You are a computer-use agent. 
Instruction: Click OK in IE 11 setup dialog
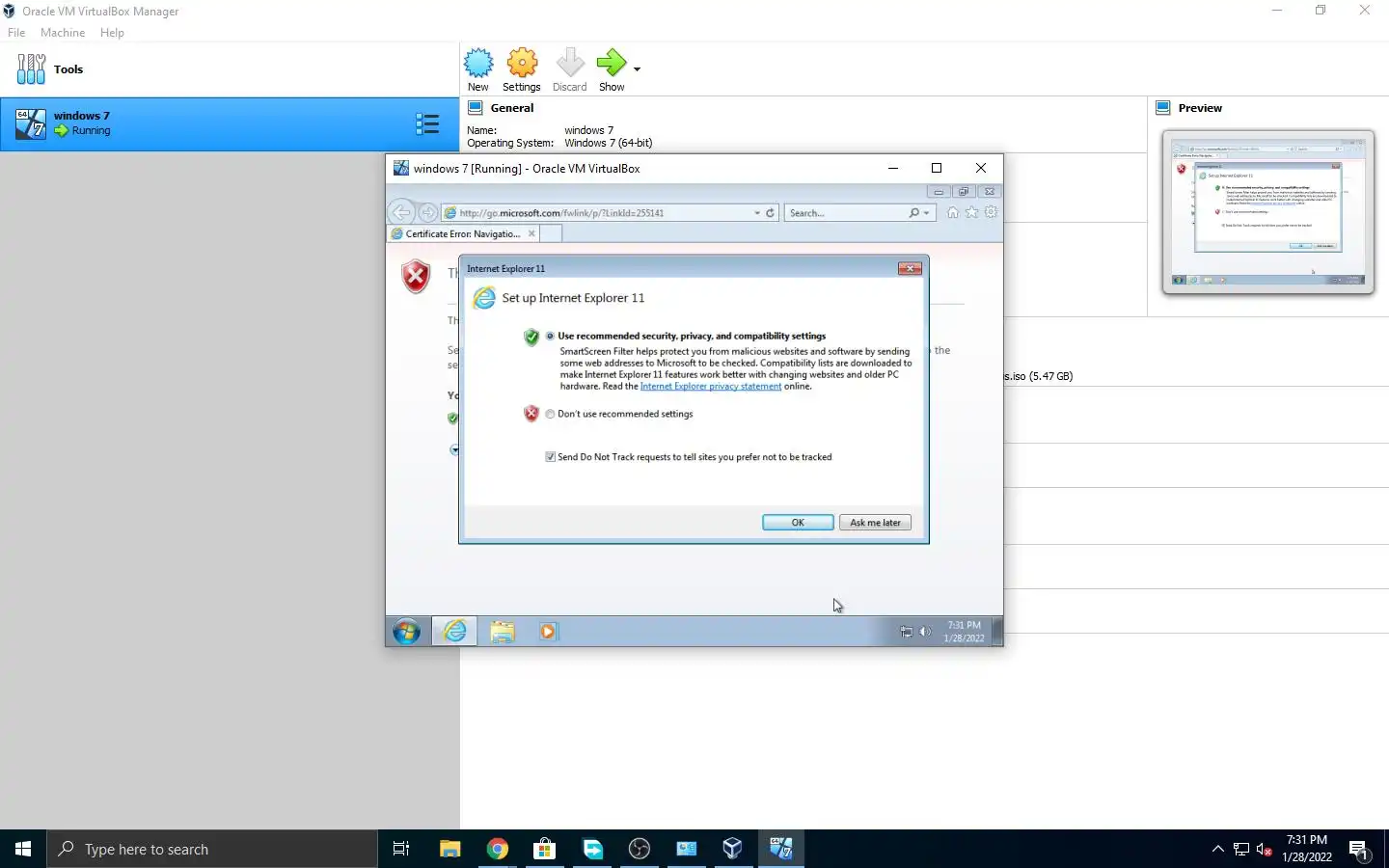click(x=798, y=523)
